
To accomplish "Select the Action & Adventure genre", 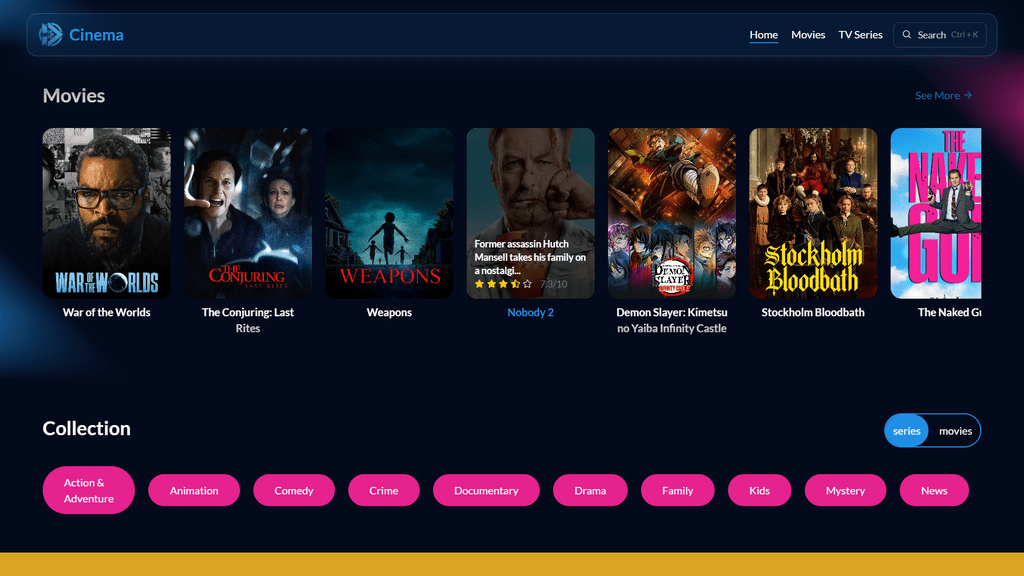I will (89, 490).
